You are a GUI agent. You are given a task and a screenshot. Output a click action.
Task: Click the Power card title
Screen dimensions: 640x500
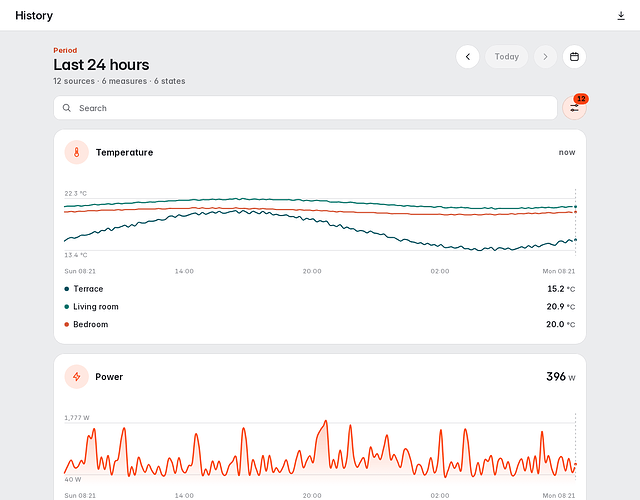[x=109, y=377]
